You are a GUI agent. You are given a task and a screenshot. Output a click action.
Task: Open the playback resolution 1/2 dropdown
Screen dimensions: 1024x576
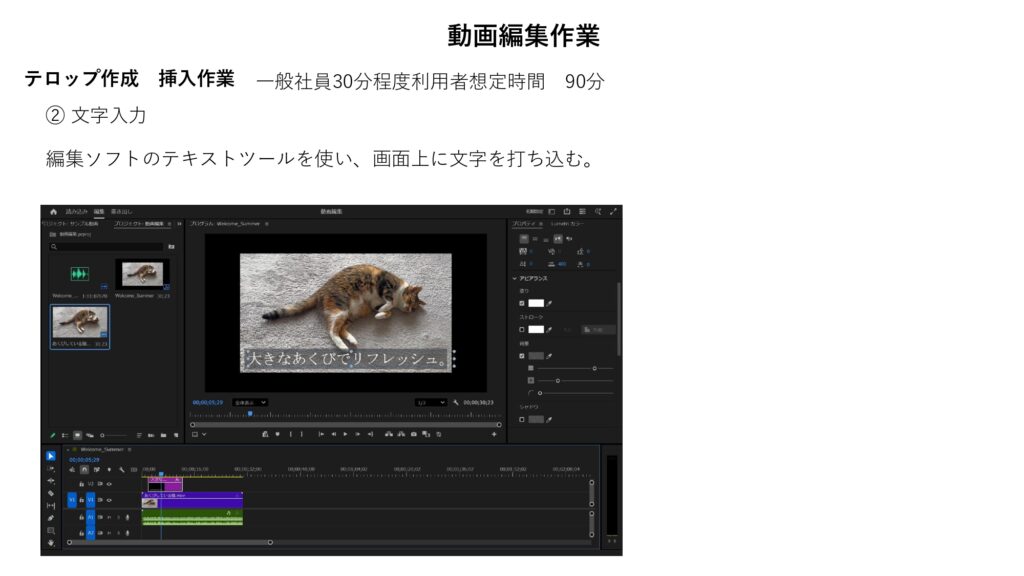[x=431, y=402]
